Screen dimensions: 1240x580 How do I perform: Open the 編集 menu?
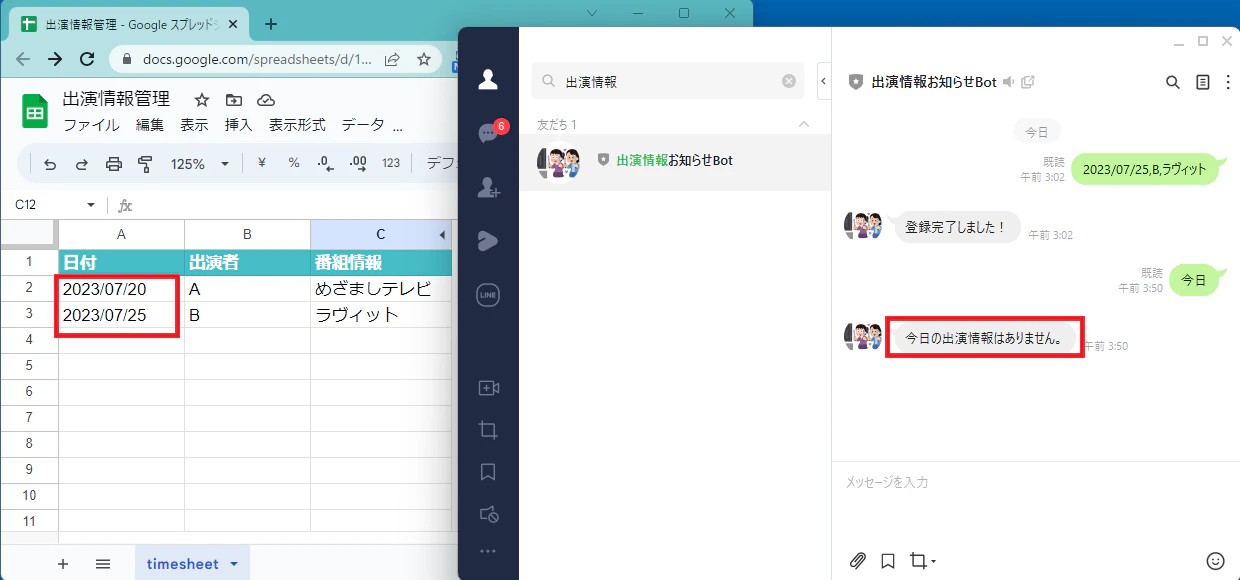click(x=150, y=125)
